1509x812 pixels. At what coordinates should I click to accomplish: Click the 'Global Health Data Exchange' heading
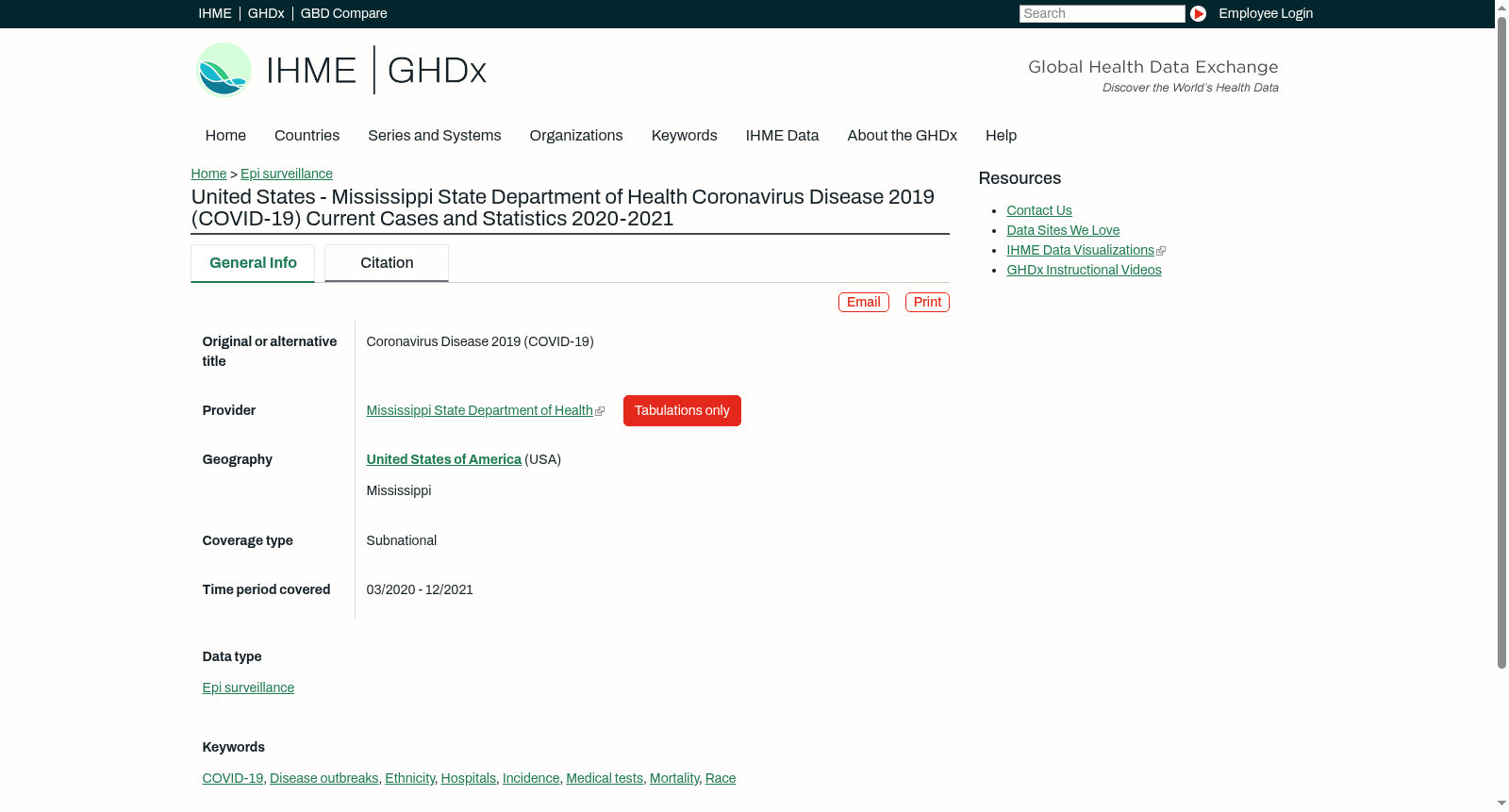1153,67
